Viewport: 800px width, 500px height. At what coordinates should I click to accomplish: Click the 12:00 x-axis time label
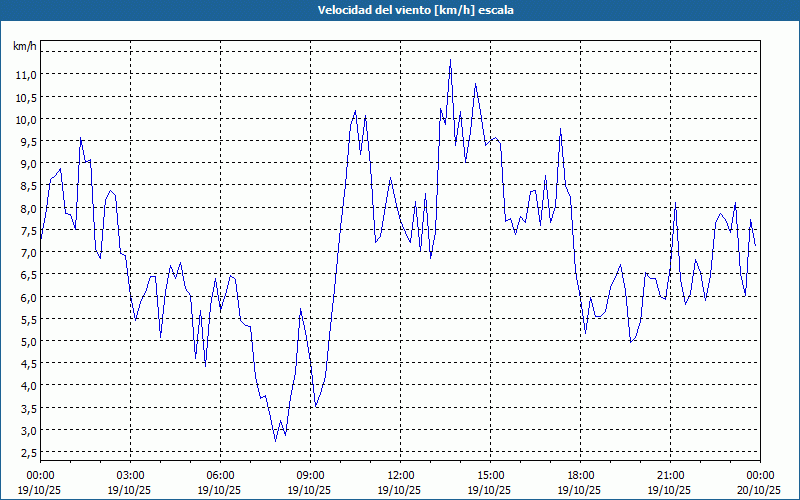tap(400, 475)
